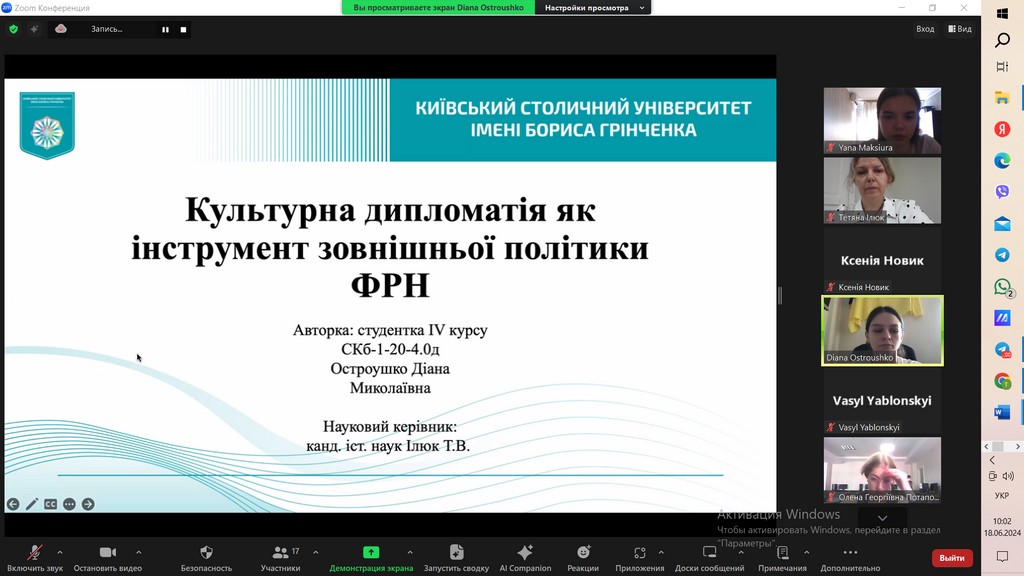Open the Participants (Участники) panel
This screenshot has width=1024, height=576.
[x=280, y=553]
